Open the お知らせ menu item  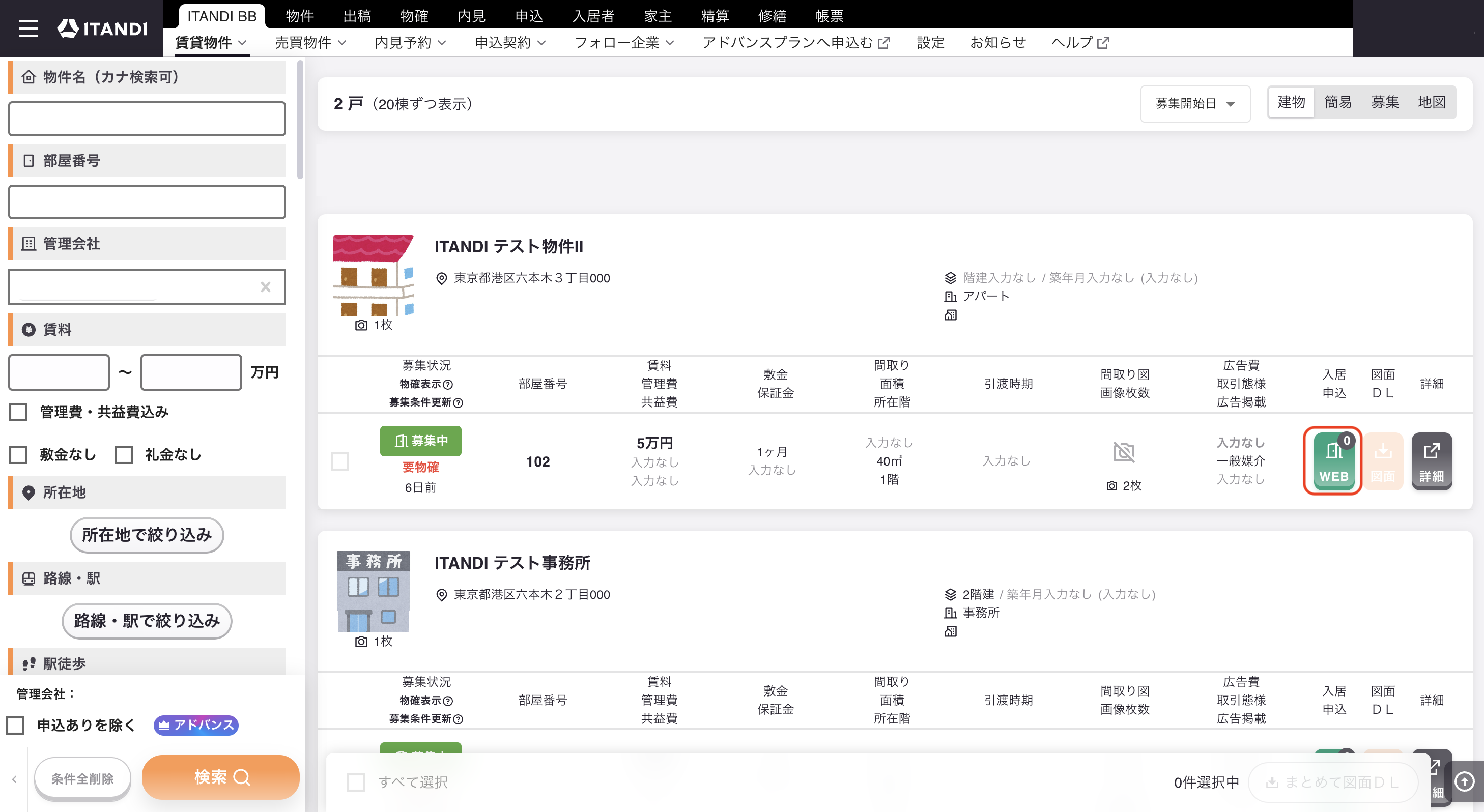[x=998, y=43]
